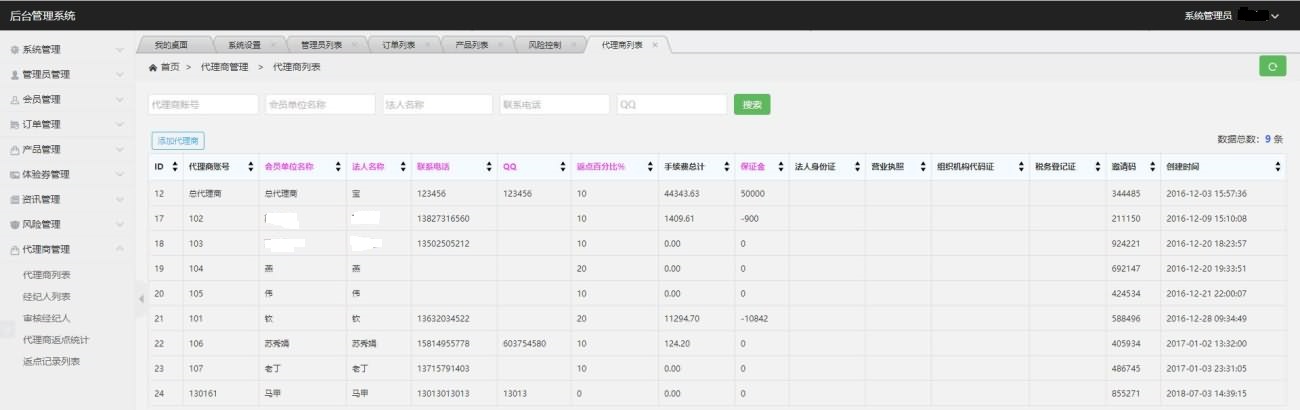Expand 管理员管理 using its chevron
The image size is (1300, 410).
click(x=119, y=74)
